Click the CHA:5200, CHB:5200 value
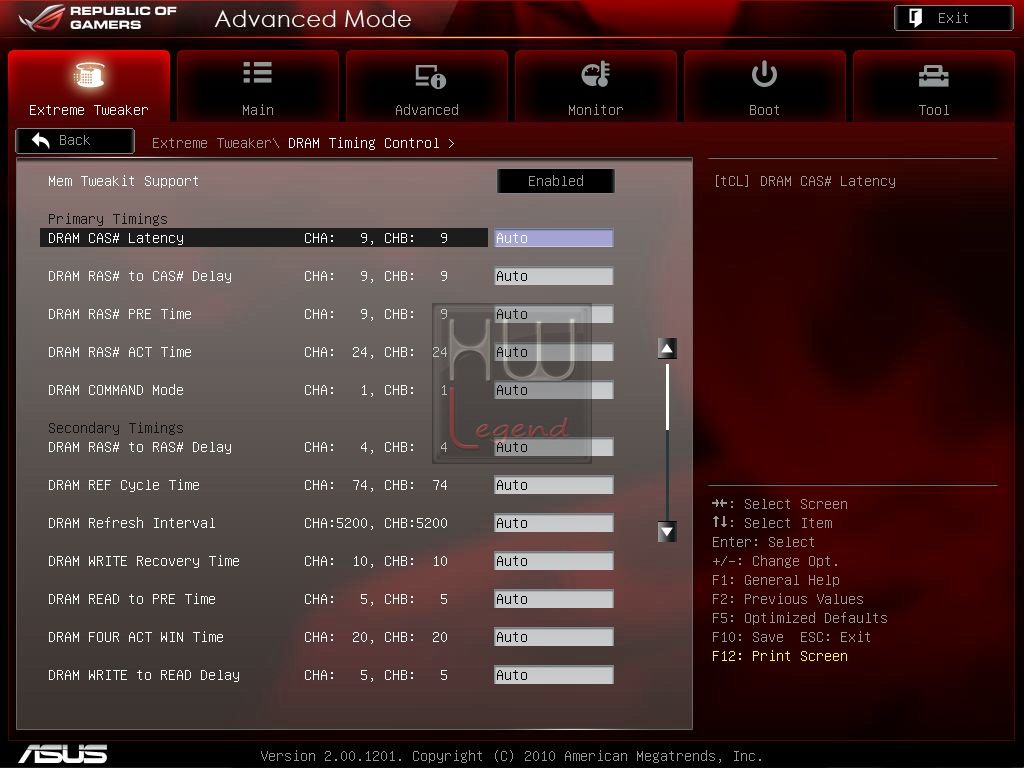 click(376, 523)
